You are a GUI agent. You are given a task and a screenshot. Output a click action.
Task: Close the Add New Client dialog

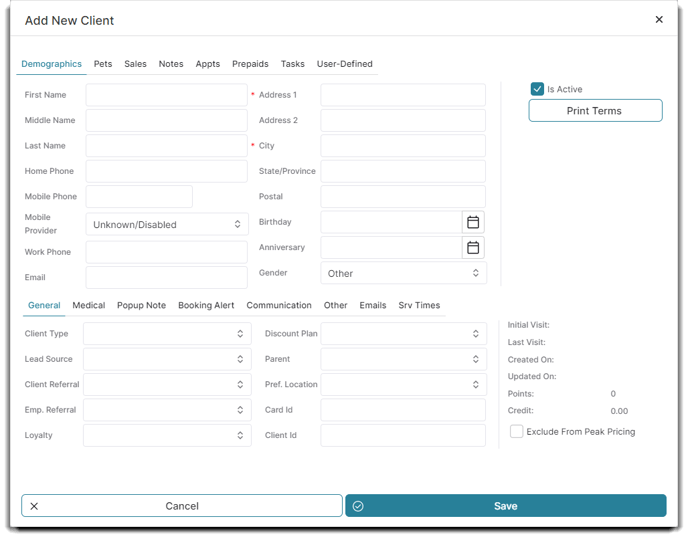click(x=659, y=19)
